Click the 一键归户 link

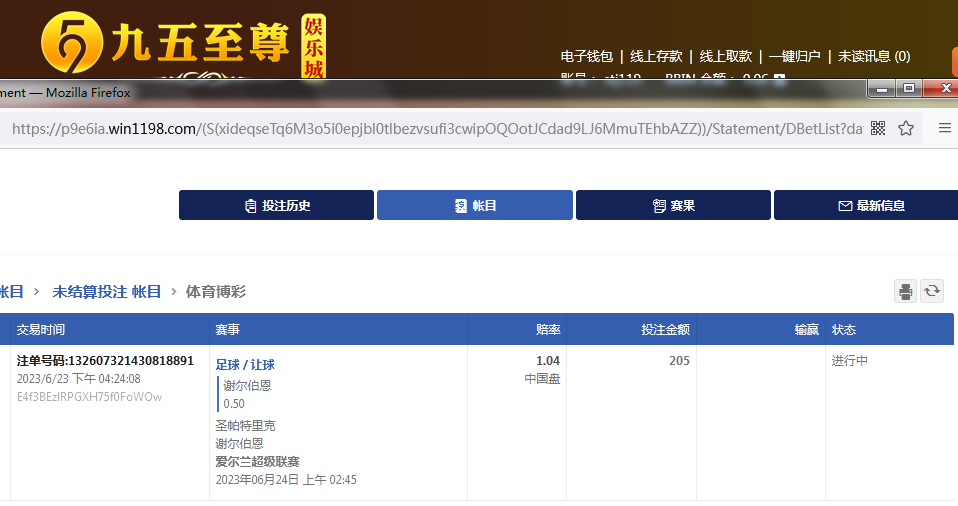pos(794,56)
